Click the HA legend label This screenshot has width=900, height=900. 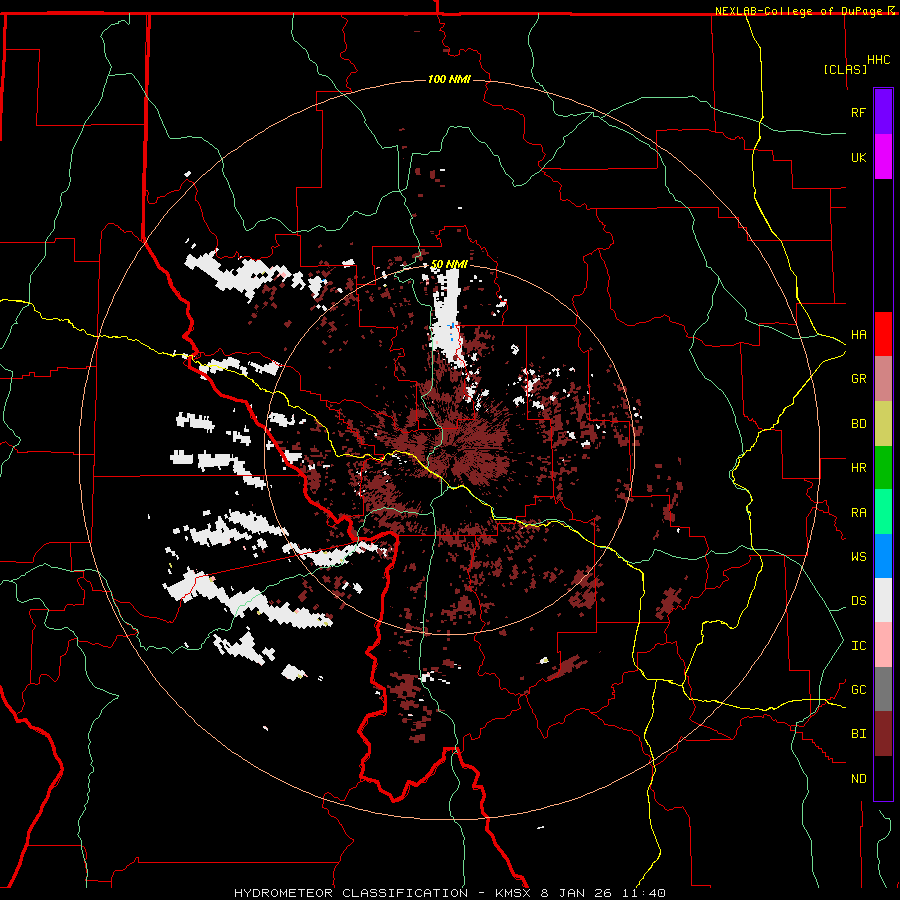click(x=858, y=335)
